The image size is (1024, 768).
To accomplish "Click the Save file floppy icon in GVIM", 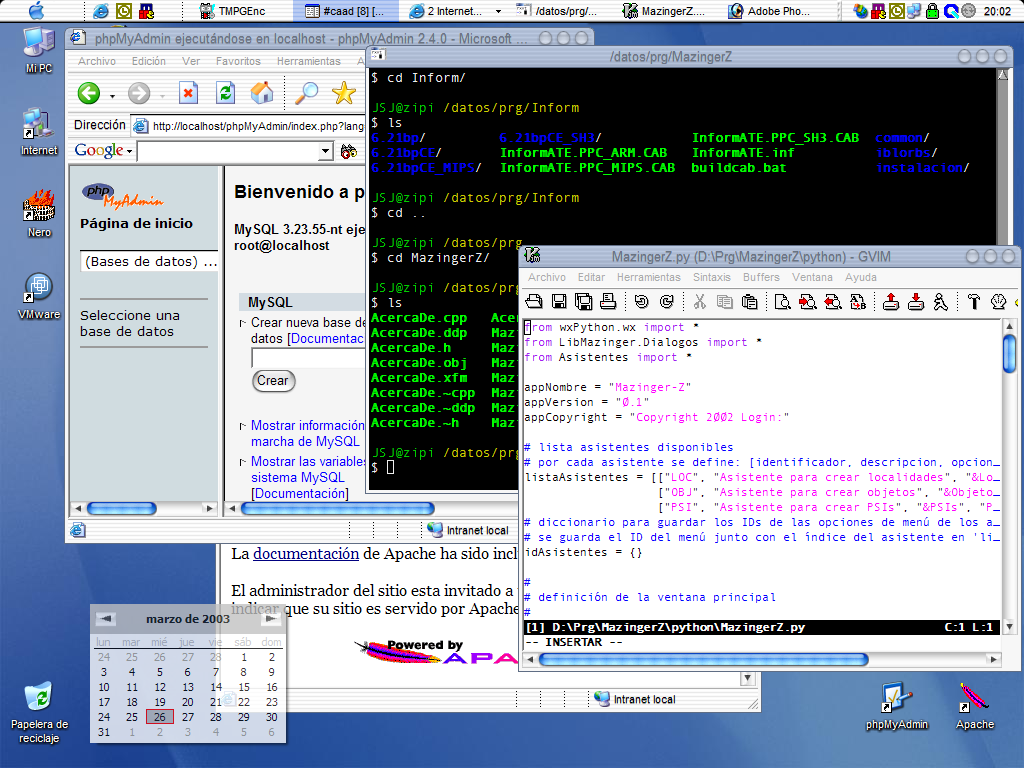I will 559,301.
